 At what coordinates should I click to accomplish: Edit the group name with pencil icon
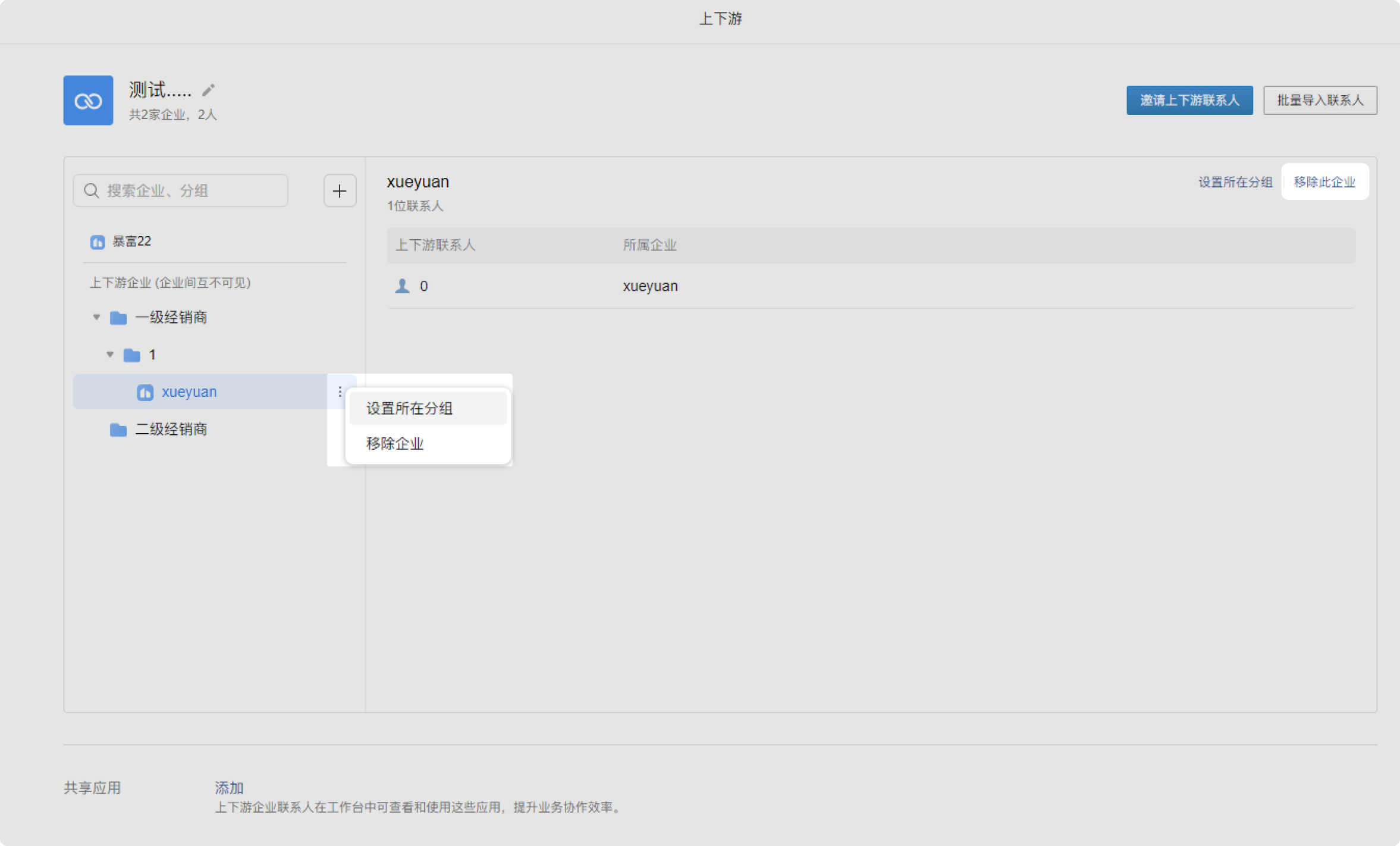coord(208,90)
